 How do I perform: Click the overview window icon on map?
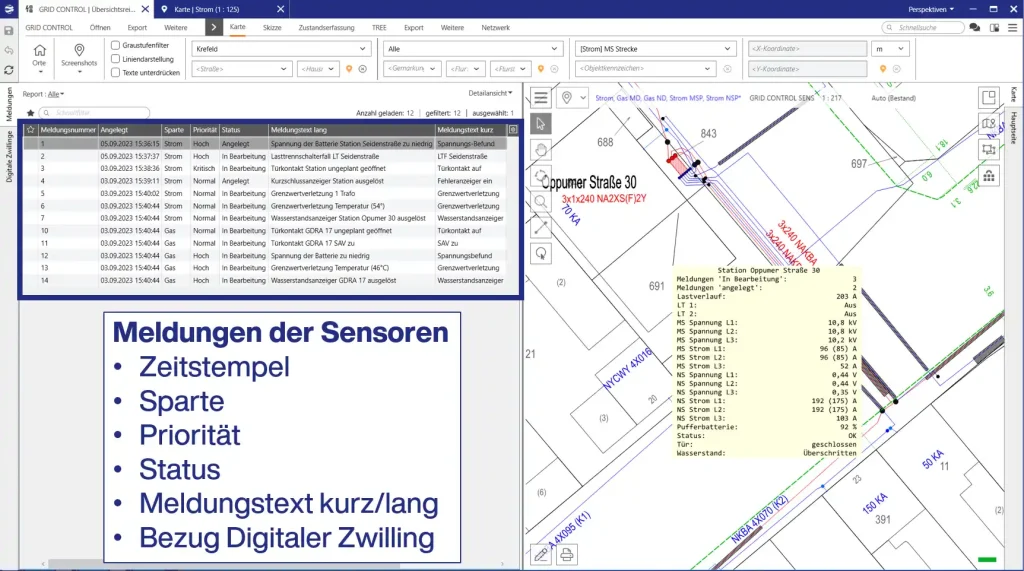pyautogui.click(x=989, y=97)
